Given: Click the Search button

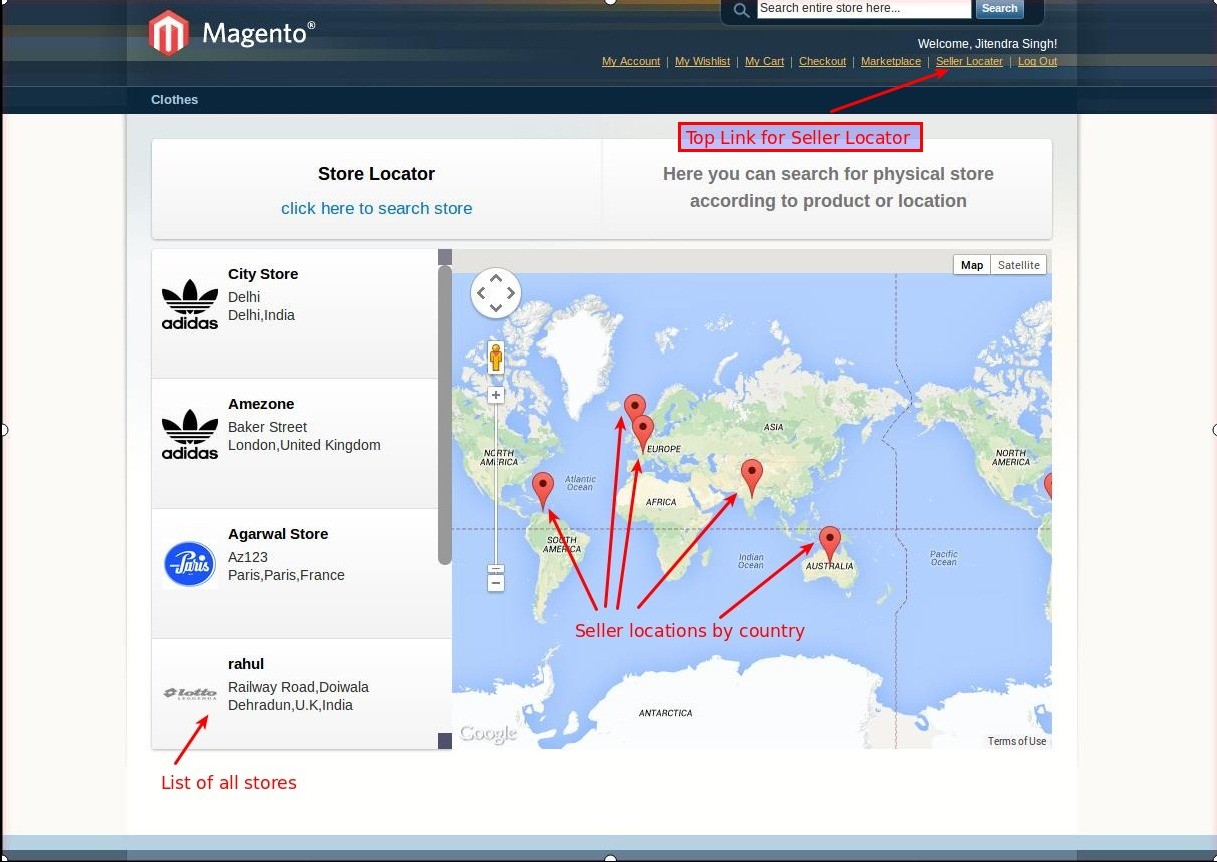Looking at the screenshot, I should pyautogui.click(x=999, y=9).
